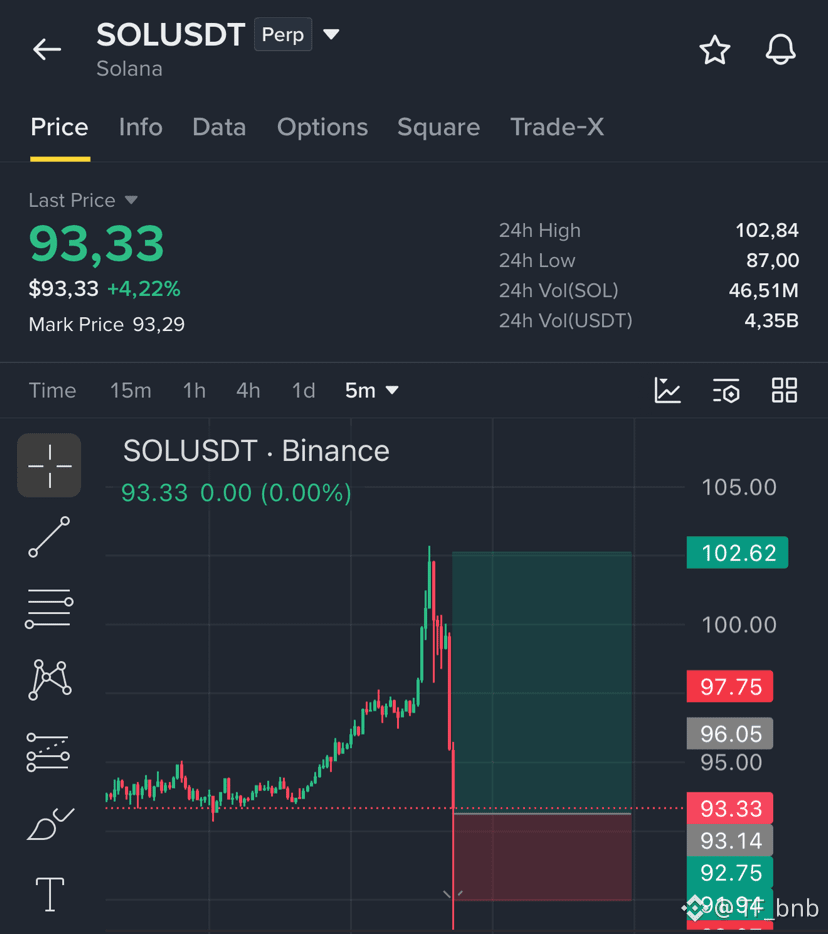The image size is (828, 934).
Task: Select the trend line drawing tool
Action: point(49,537)
